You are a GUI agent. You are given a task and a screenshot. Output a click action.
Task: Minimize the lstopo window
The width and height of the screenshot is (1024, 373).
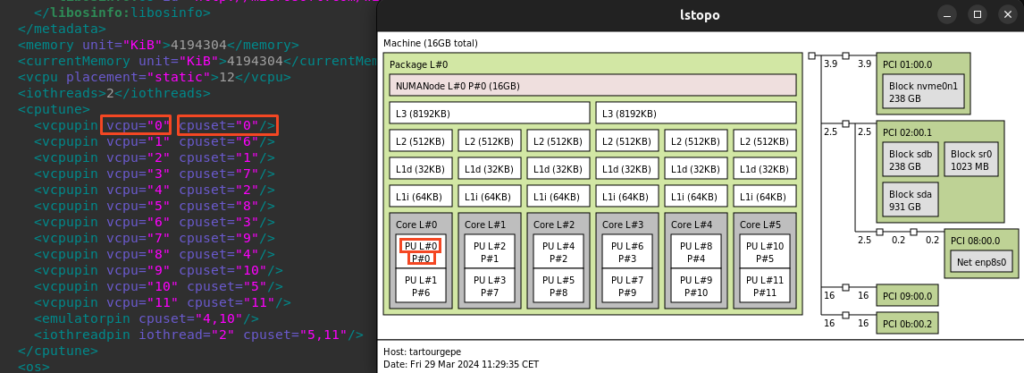(x=947, y=14)
